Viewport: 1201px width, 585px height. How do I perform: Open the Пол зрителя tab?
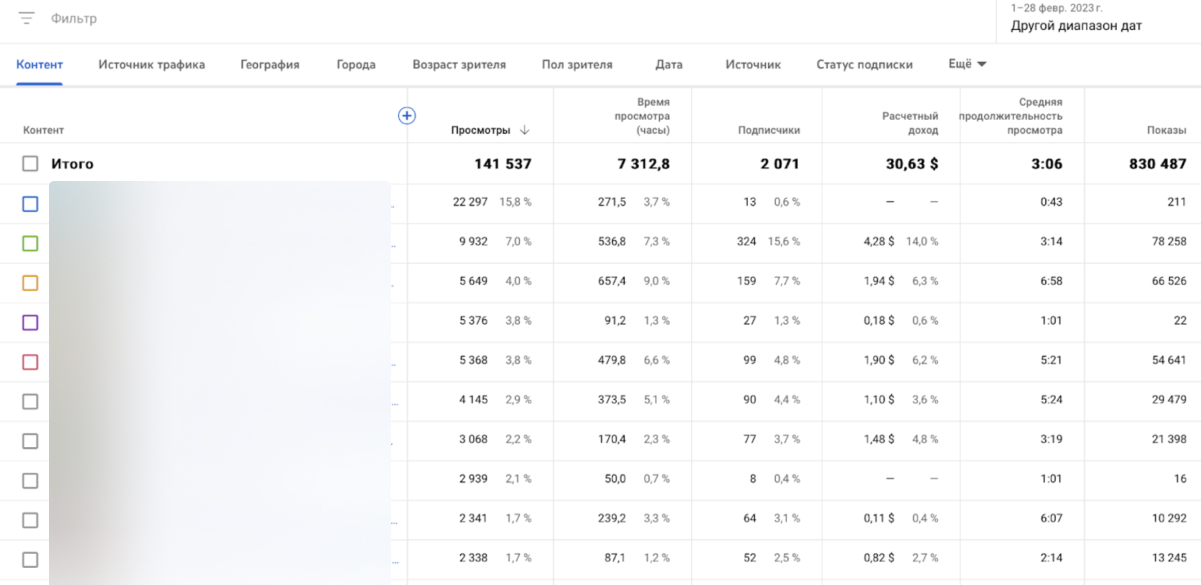click(577, 65)
